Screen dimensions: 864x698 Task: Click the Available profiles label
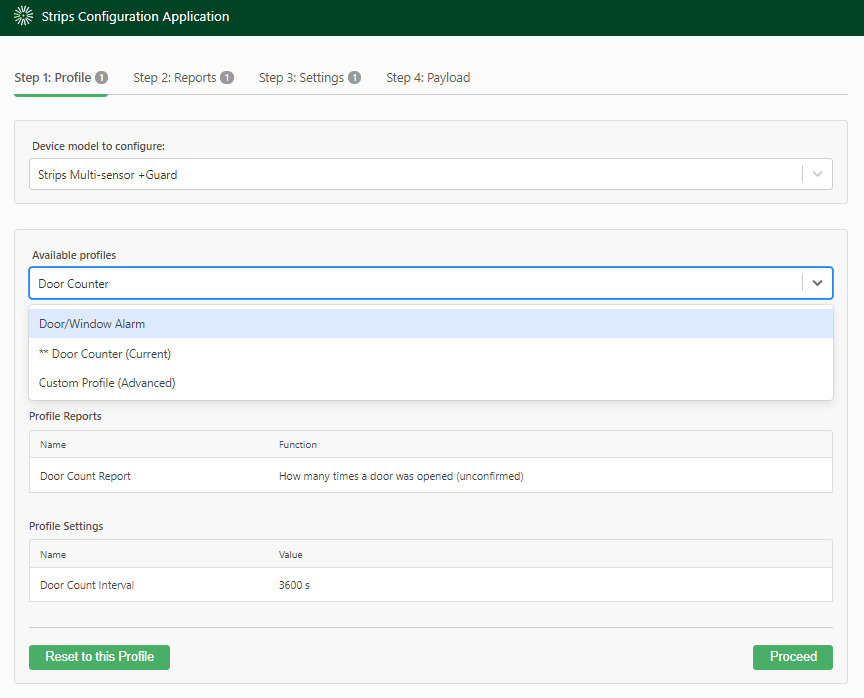pos(74,256)
